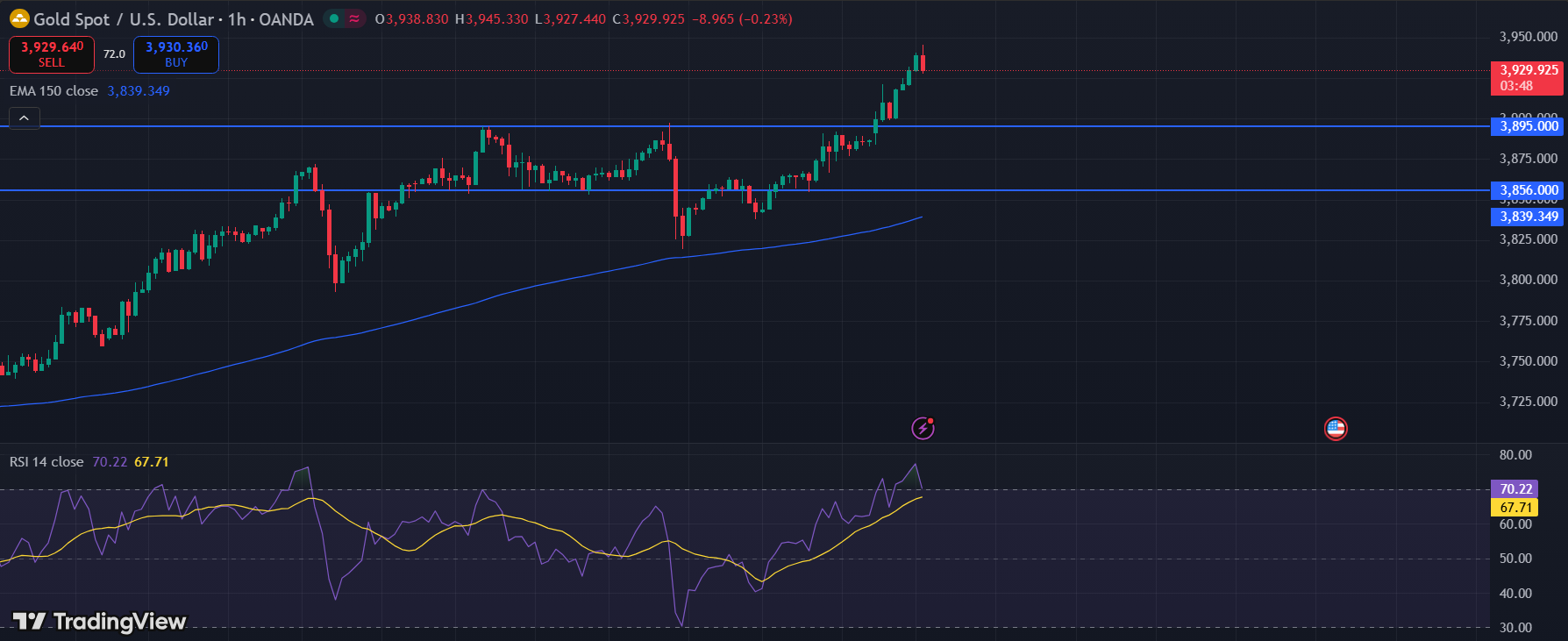The image size is (1568, 641).
Task: Click the EMA value 3,839.349 in legend
Action: (139, 91)
